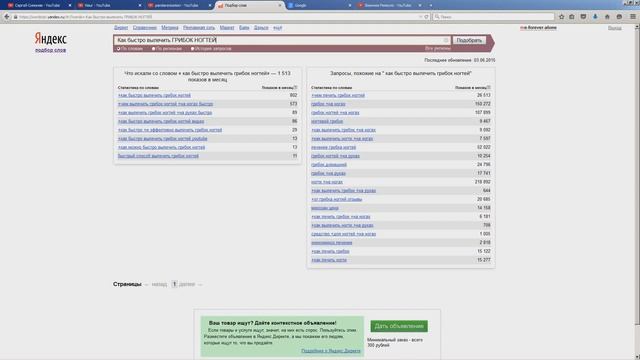Image resolution: width=640 pixels, height=360 pixels.
Task: Click the value 218 892 in right table
Action: 482,182
